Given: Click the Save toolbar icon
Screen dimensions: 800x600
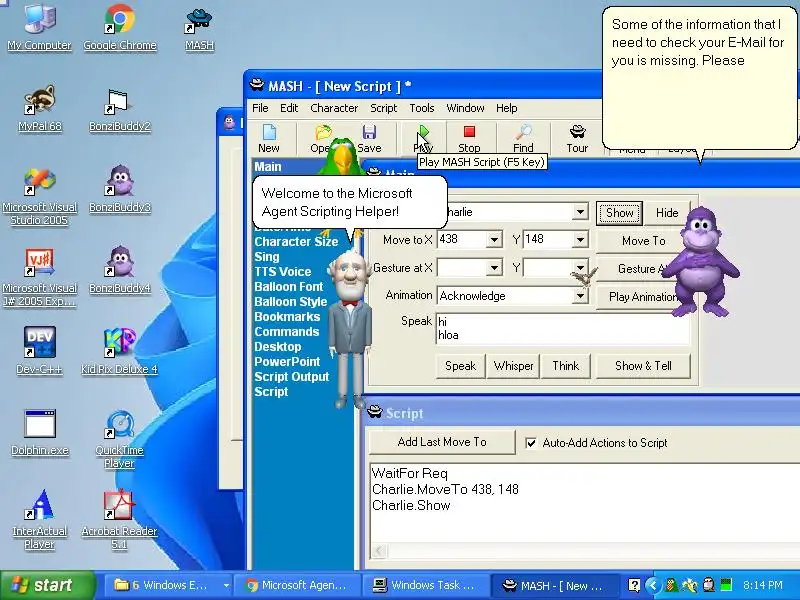Looking at the screenshot, I should (x=369, y=138).
